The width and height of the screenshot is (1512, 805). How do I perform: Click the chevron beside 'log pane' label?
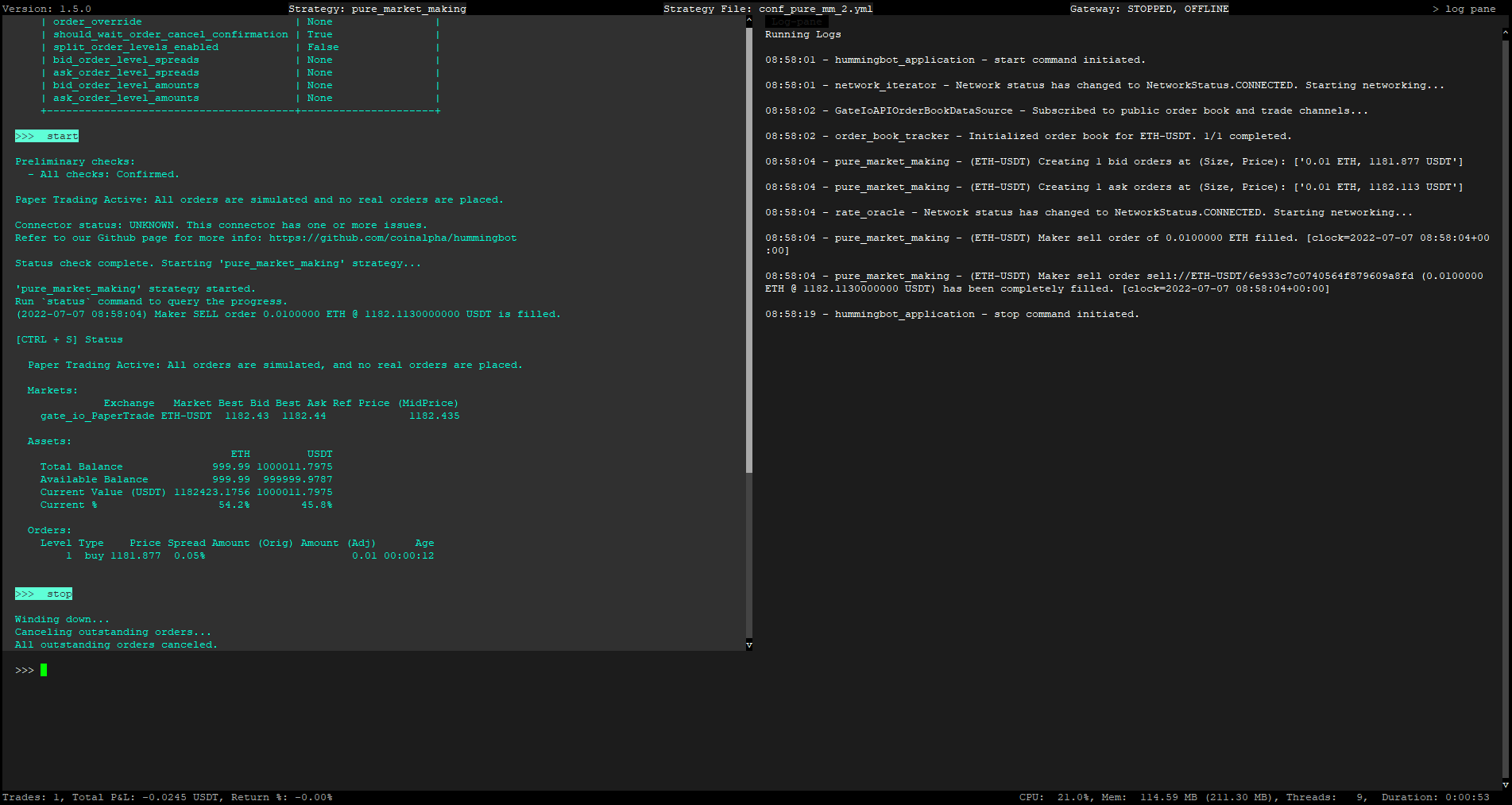pyautogui.click(x=1435, y=8)
